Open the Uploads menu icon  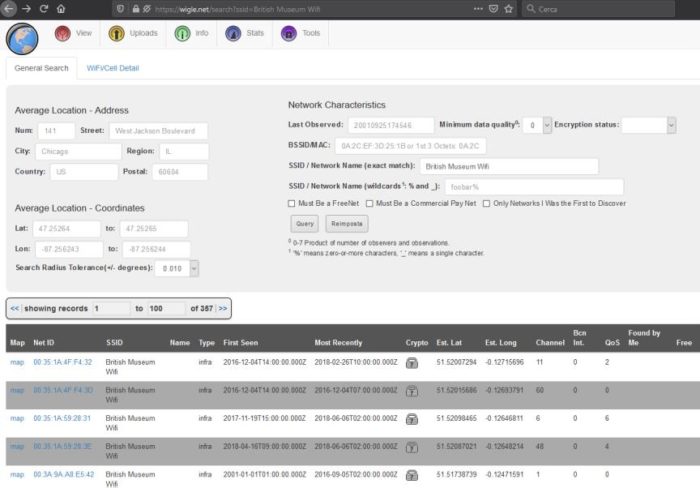click(x=117, y=33)
